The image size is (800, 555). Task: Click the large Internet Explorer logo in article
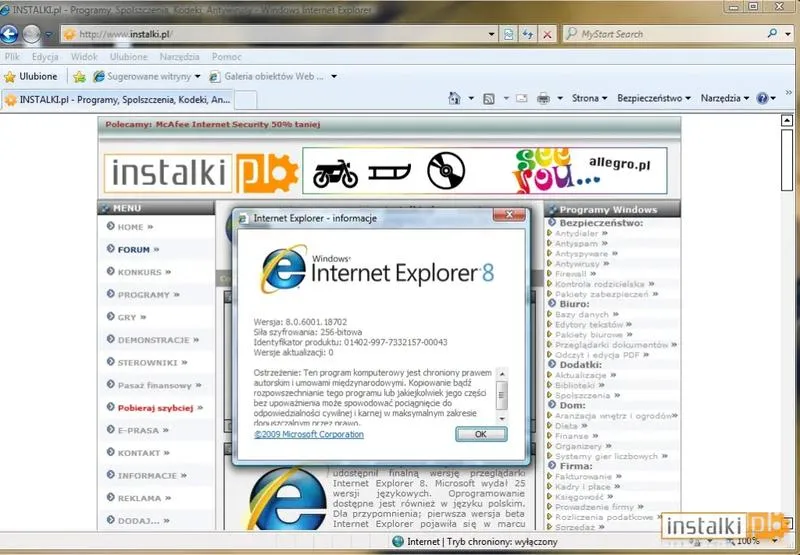287,500
